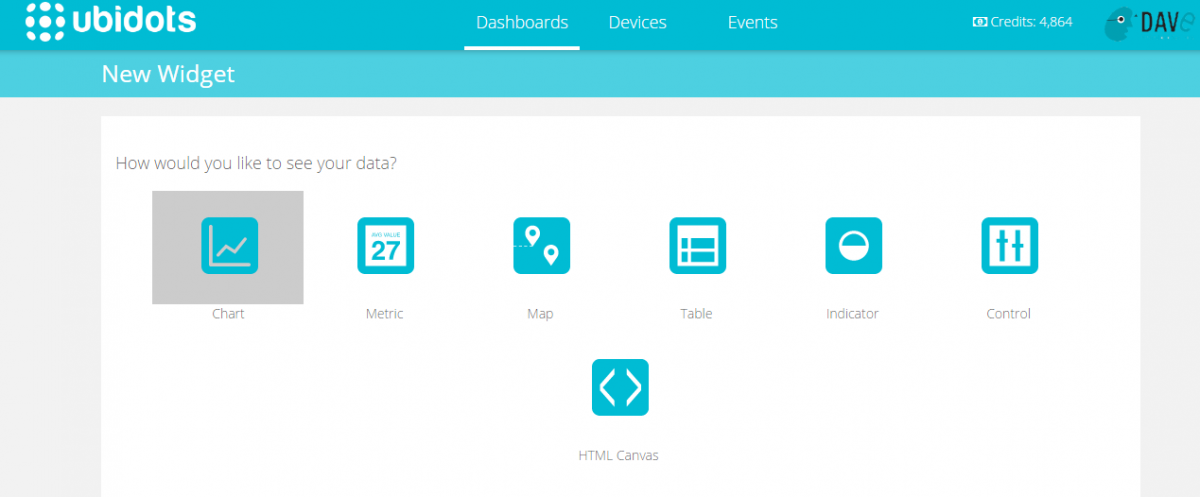The image size is (1200, 497).
Task: Click the Ubidots dotted logo icon
Action: (x=45, y=22)
